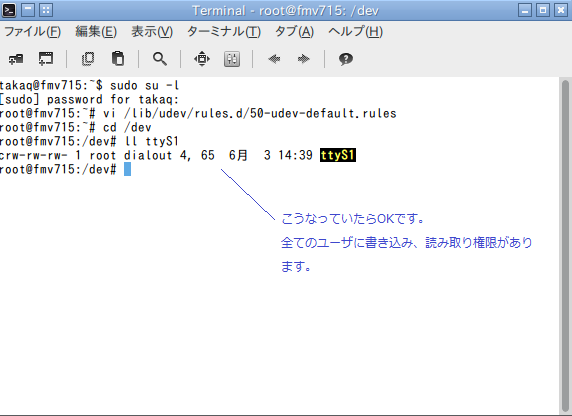Open the magnifier search icon
This screenshot has height=416, width=572.
coord(160,59)
